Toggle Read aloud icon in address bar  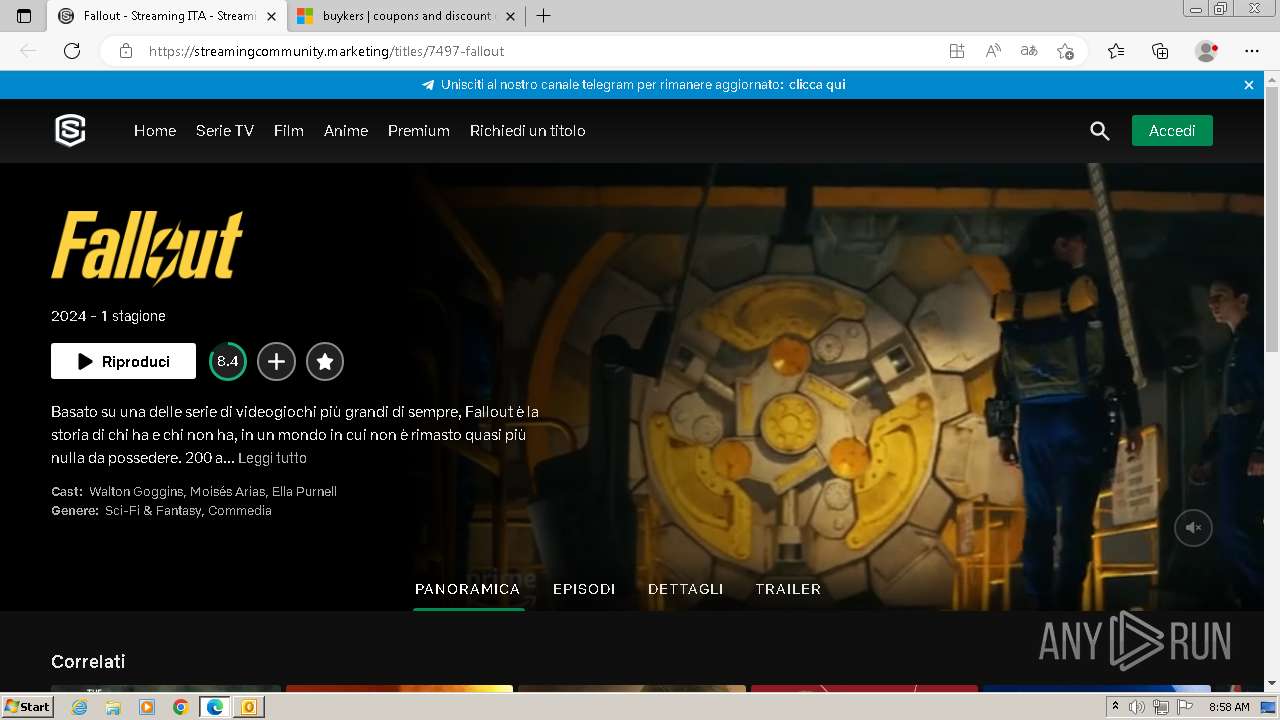[993, 51]
